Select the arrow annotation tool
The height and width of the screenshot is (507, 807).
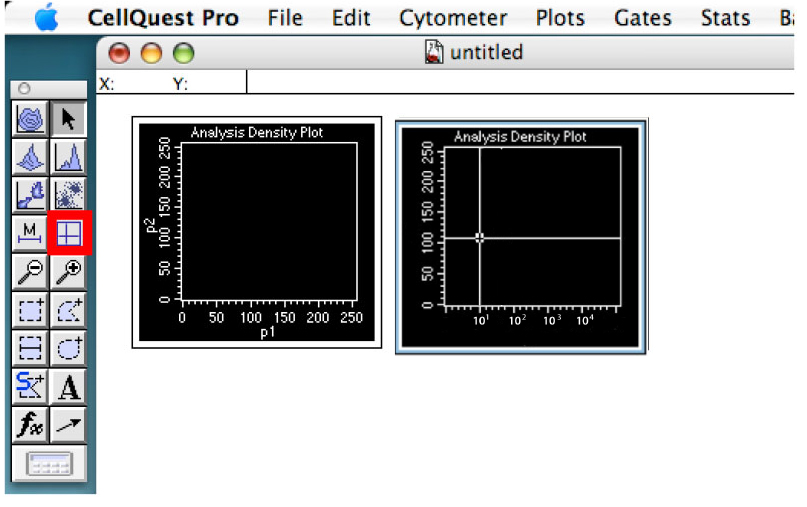point(68,425)
